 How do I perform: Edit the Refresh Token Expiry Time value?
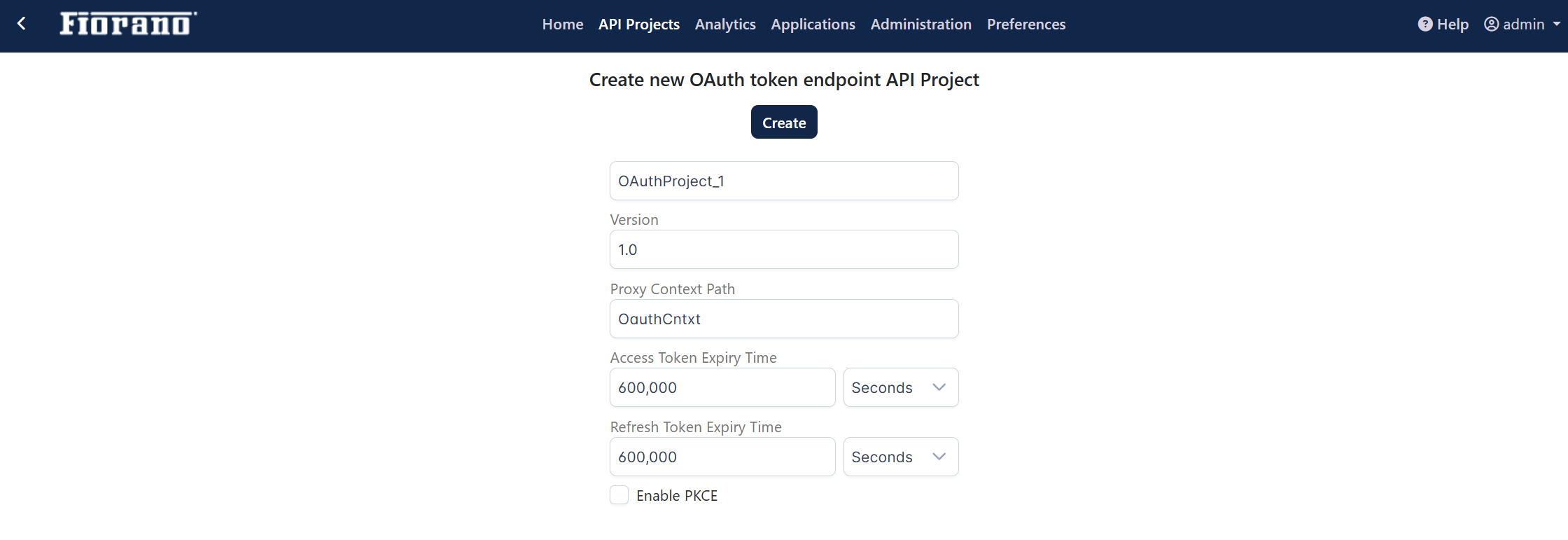tap(722, 457)
